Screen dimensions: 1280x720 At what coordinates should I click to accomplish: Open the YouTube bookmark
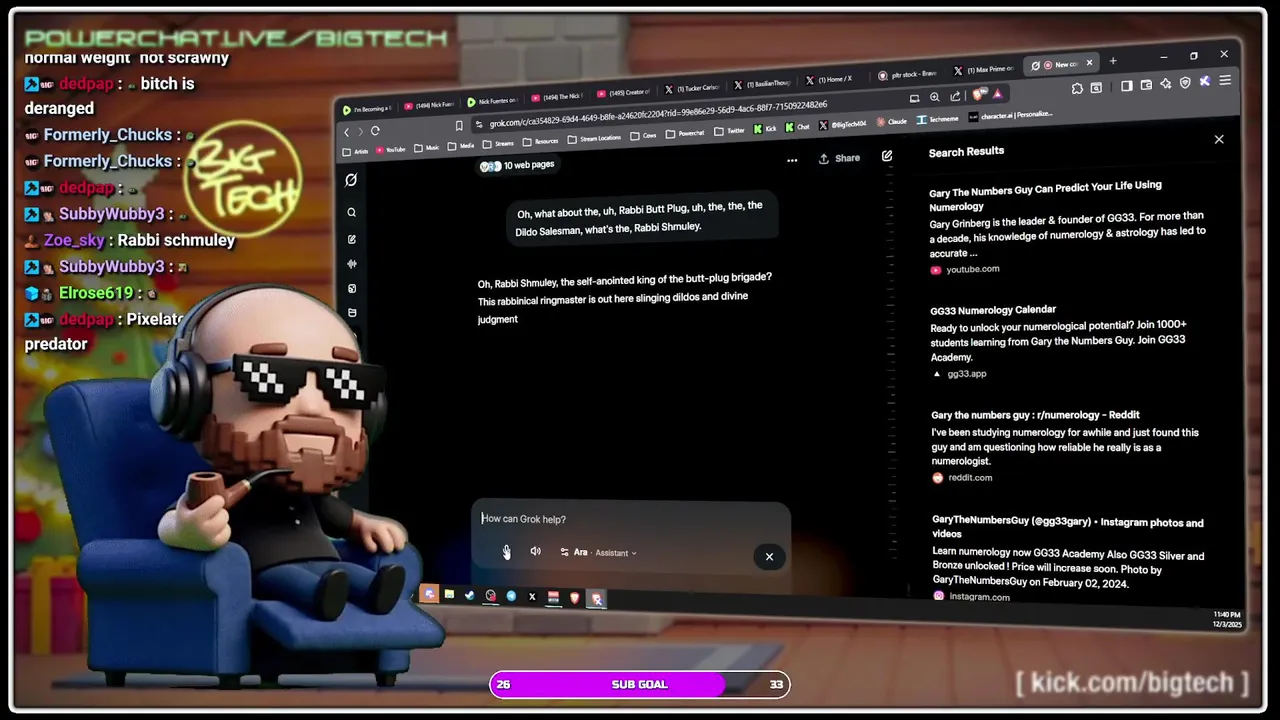coord(391,150)
